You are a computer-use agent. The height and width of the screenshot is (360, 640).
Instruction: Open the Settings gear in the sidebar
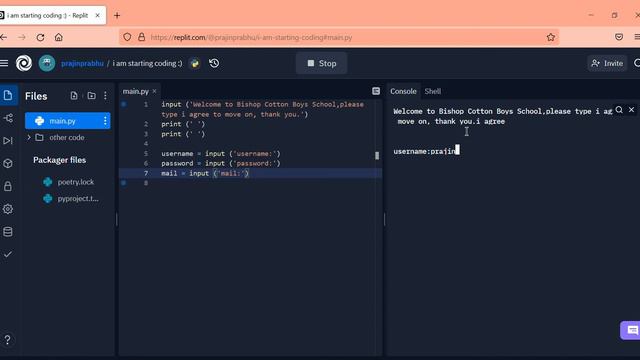click(x=8, y=209)
